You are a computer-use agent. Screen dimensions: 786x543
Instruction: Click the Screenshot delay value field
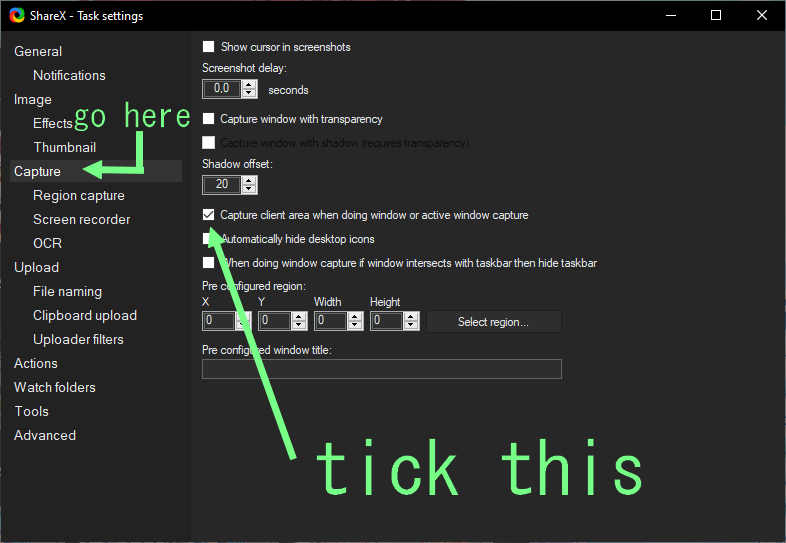[x=222, y=89]
